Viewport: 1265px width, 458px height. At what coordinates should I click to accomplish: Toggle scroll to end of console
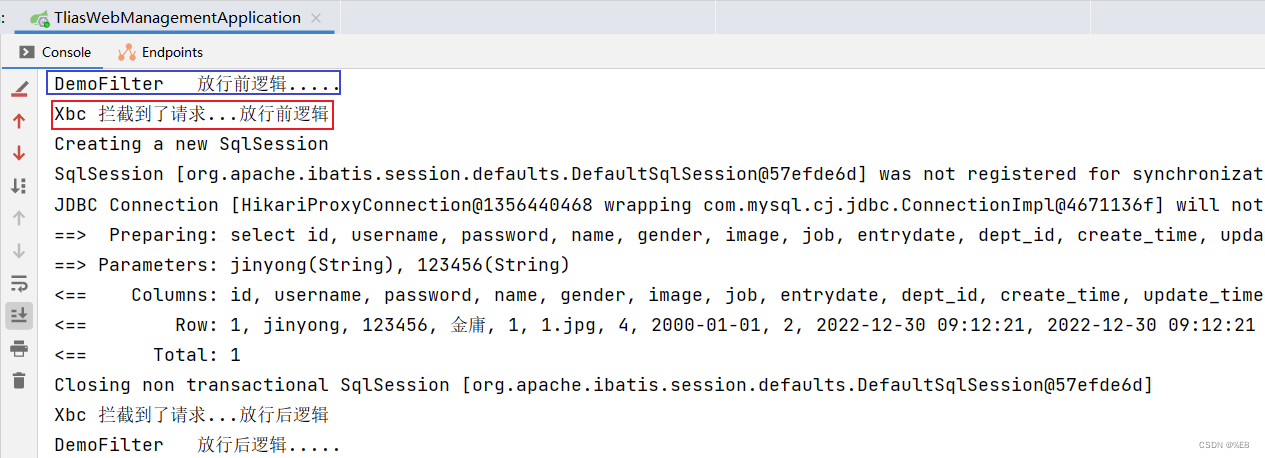(x=19, y=315)
